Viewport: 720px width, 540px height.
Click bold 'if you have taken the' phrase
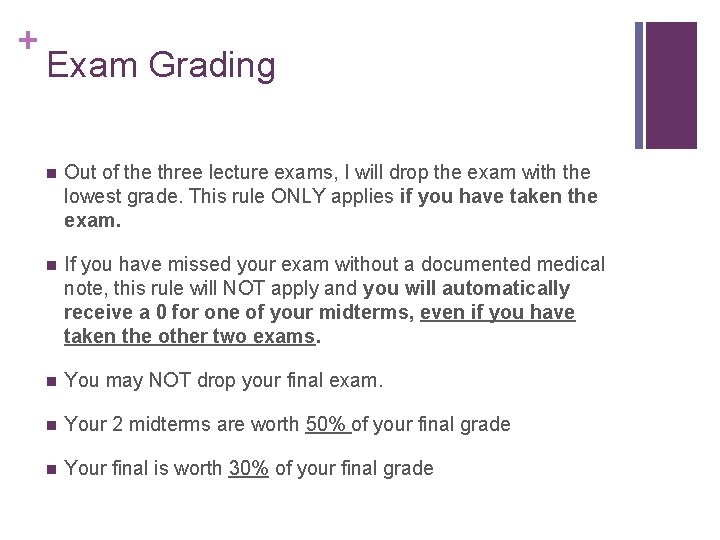tap(499, 197)
